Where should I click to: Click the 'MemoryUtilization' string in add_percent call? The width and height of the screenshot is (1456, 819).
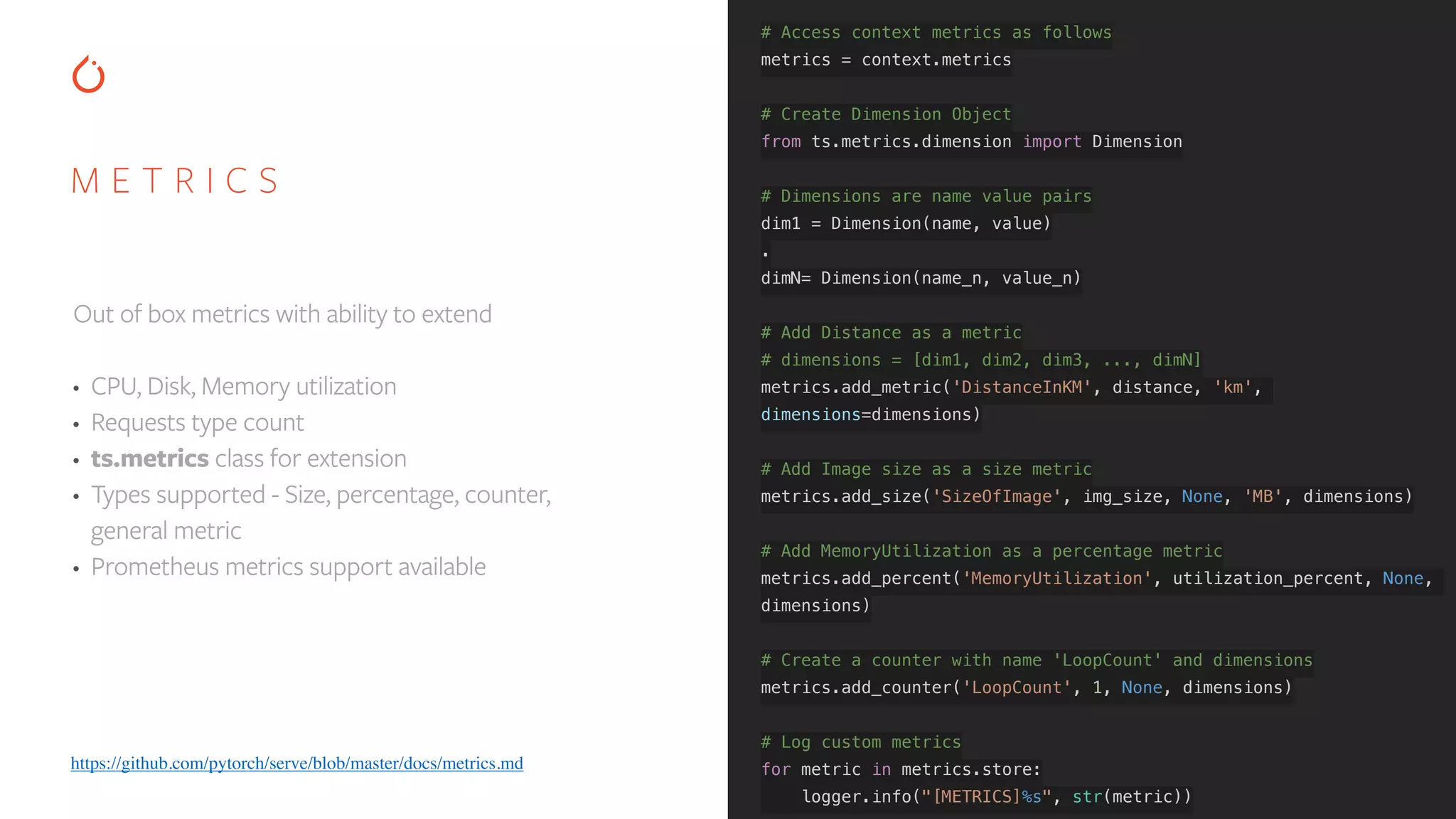coord(1056,578)
